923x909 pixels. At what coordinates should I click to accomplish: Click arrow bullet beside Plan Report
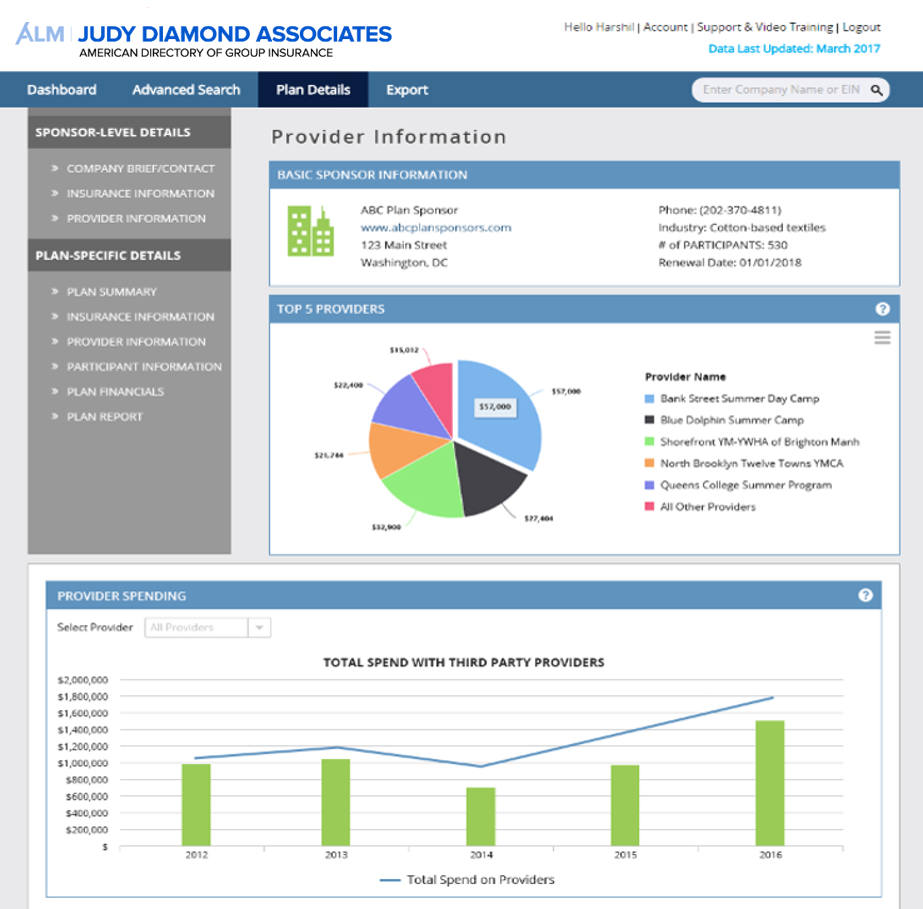click(55, 416)
